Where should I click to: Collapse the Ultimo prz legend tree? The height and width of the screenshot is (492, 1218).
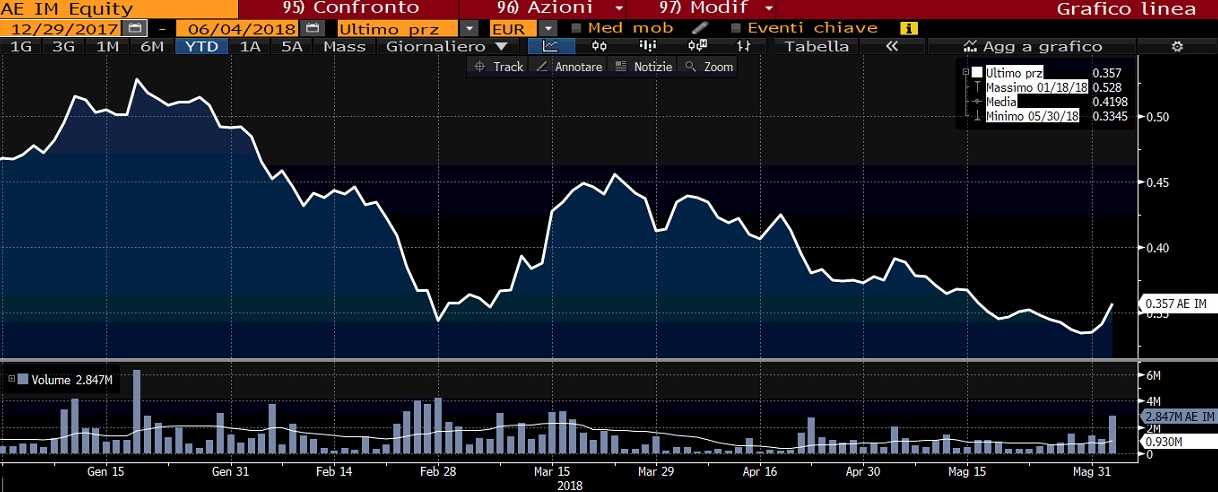click(x=966, y=73)
